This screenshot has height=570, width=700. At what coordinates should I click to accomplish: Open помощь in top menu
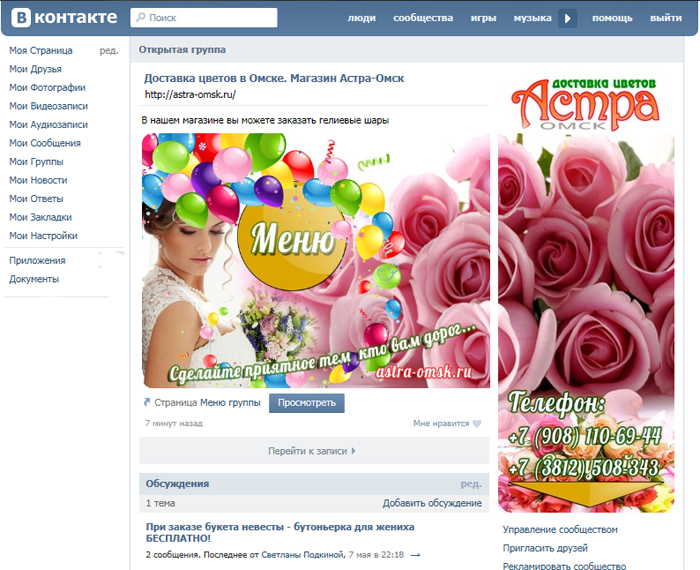point(612,18)
